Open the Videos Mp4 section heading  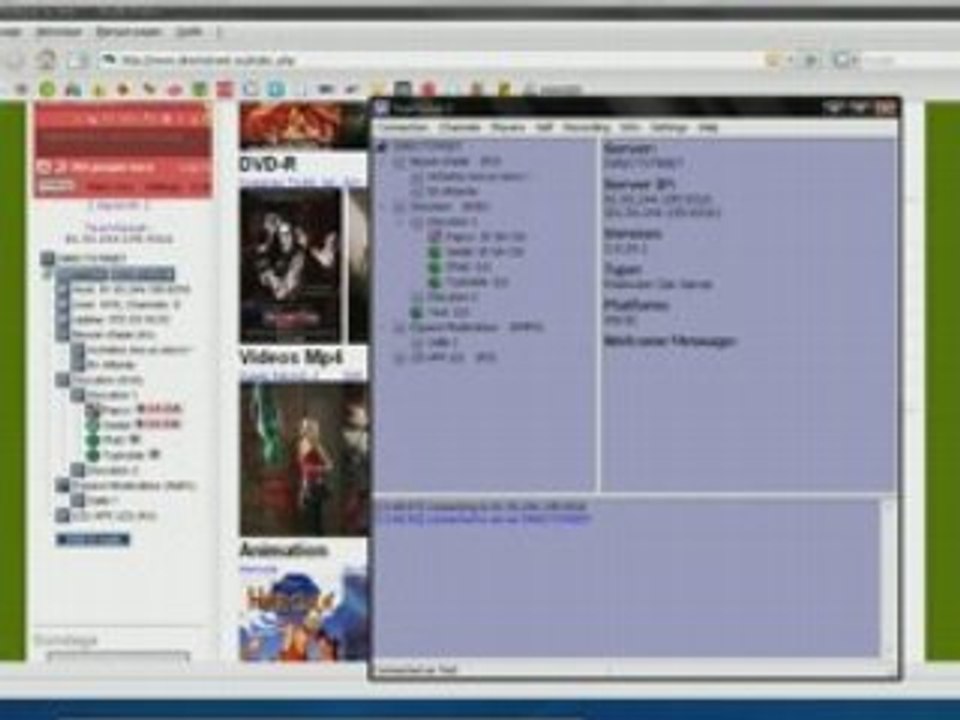pyautogui.click(x=290, y=357)
